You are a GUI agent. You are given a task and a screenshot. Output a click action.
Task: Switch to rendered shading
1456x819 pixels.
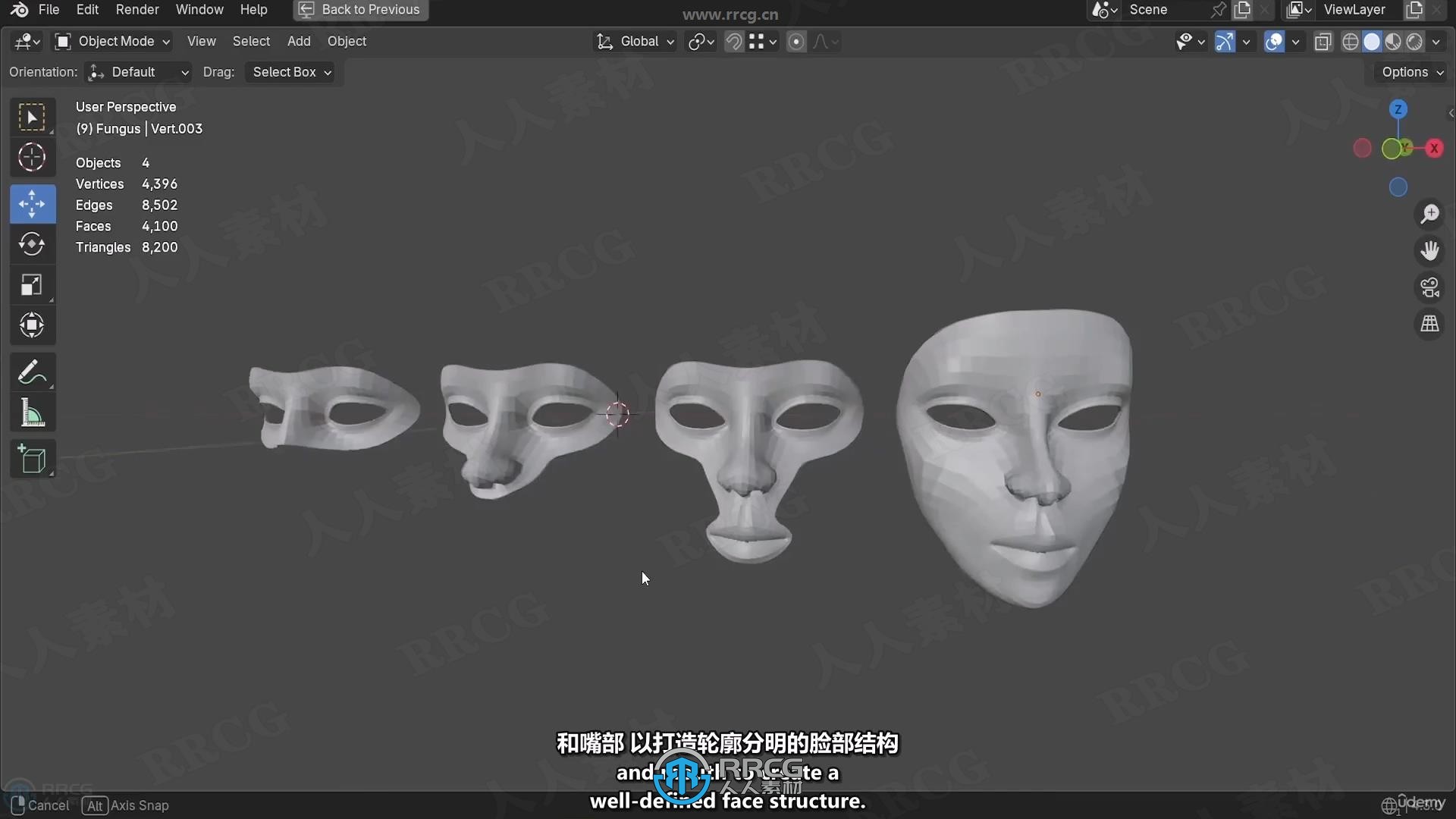1414,42
